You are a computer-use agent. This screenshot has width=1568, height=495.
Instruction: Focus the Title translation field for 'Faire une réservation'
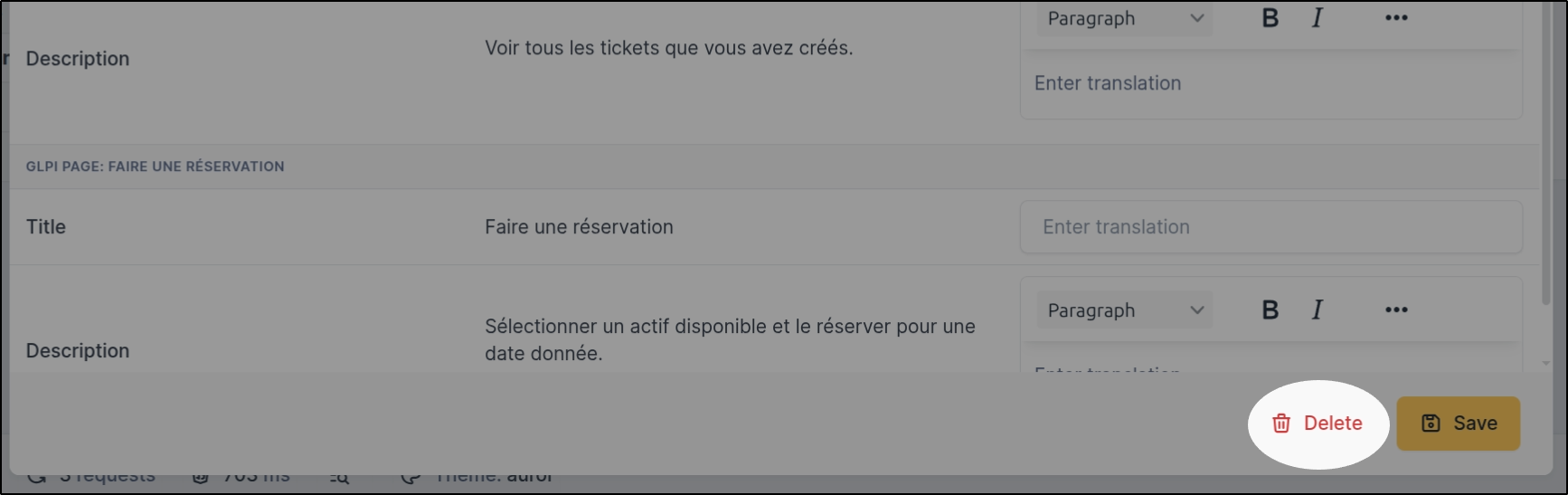[1270, 227]
